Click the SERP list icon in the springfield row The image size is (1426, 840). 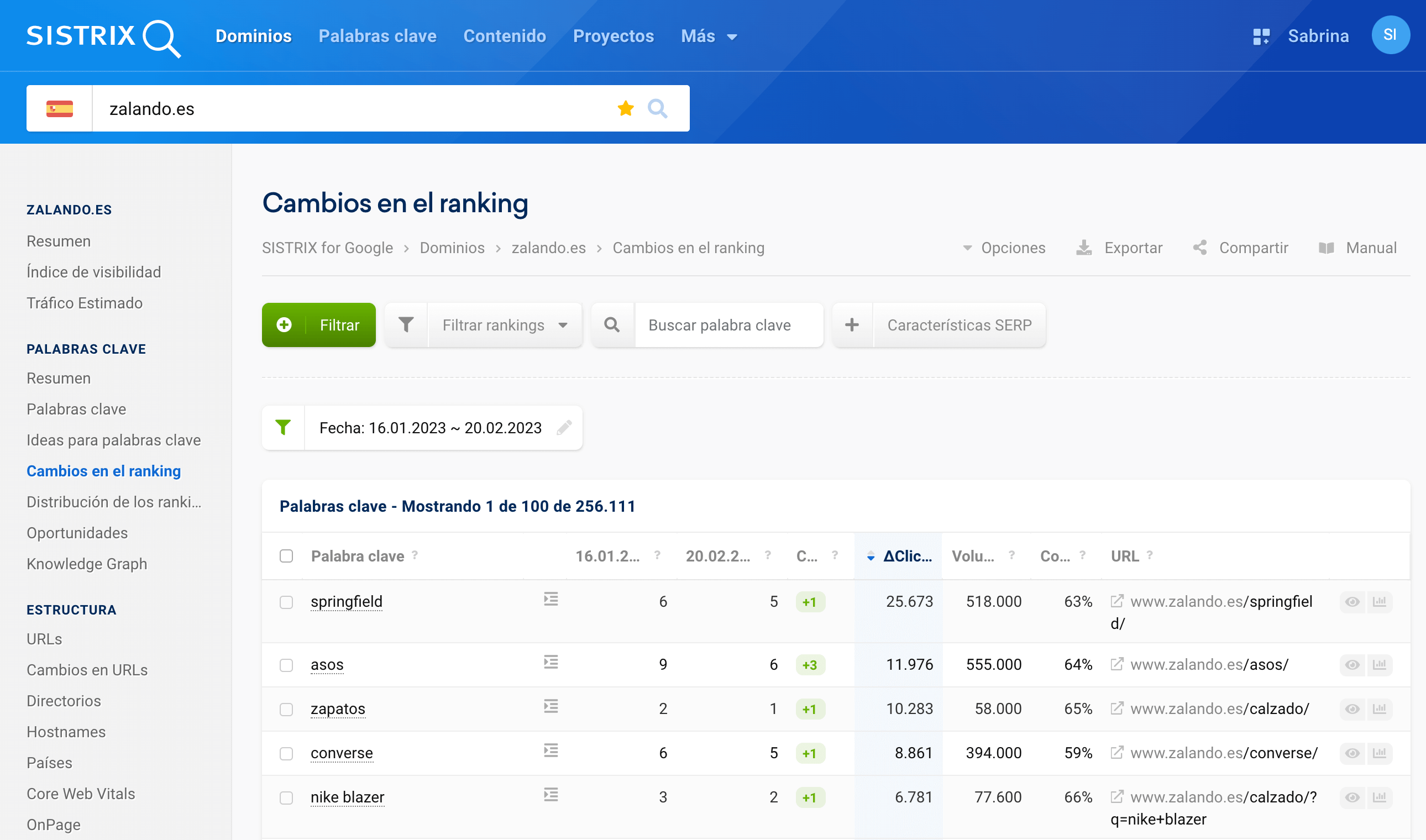point(551,599)
